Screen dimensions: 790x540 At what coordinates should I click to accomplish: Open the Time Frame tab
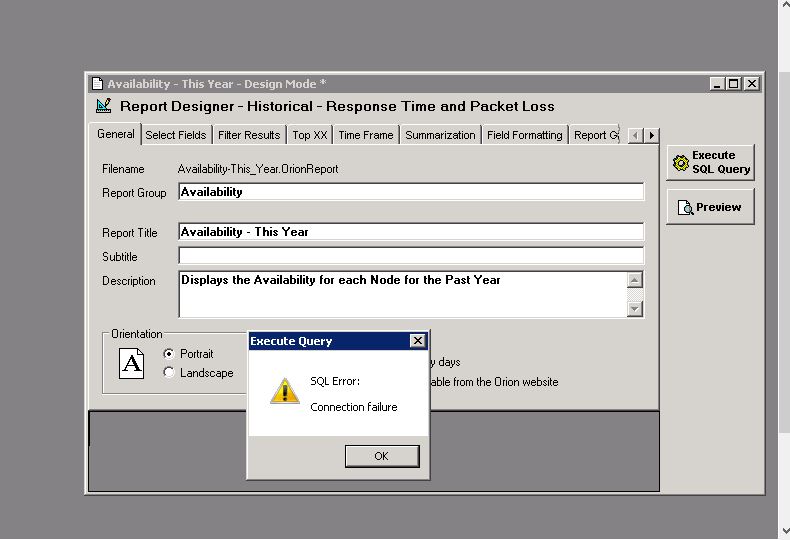(x=366, y=135)
